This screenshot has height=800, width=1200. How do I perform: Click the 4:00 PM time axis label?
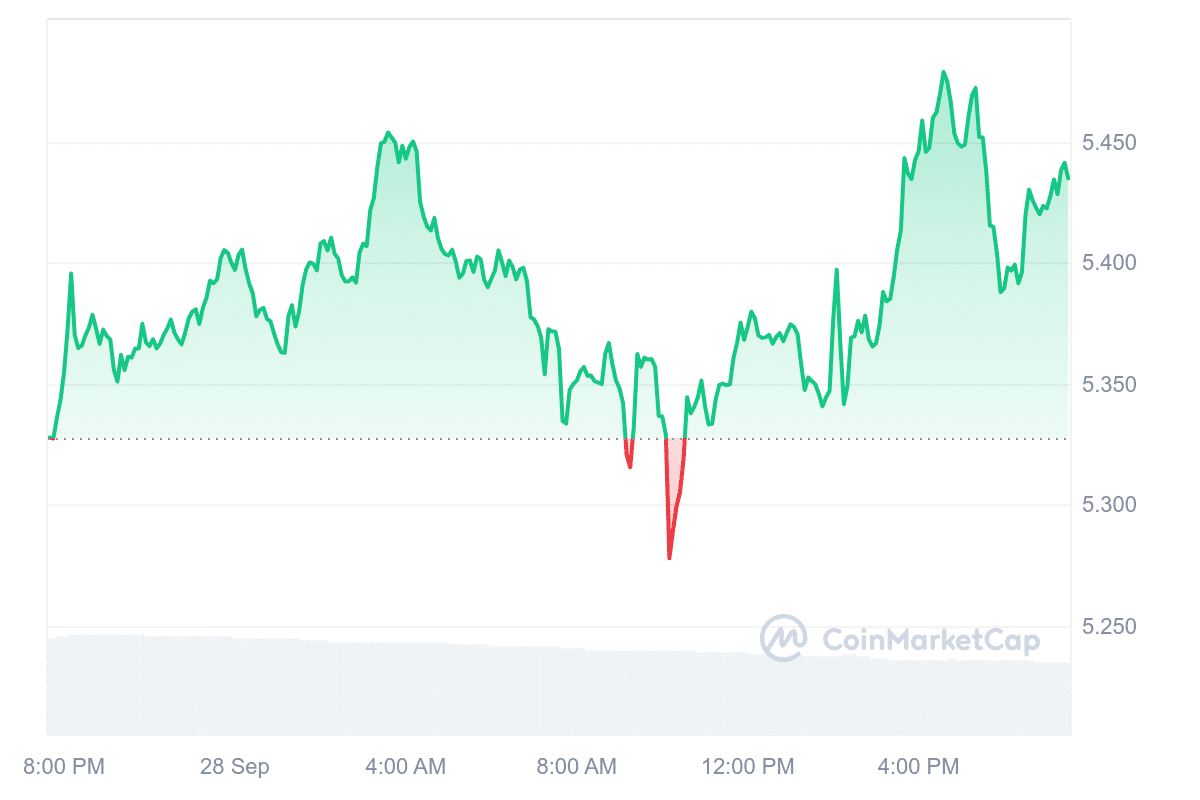pos(918,767)
